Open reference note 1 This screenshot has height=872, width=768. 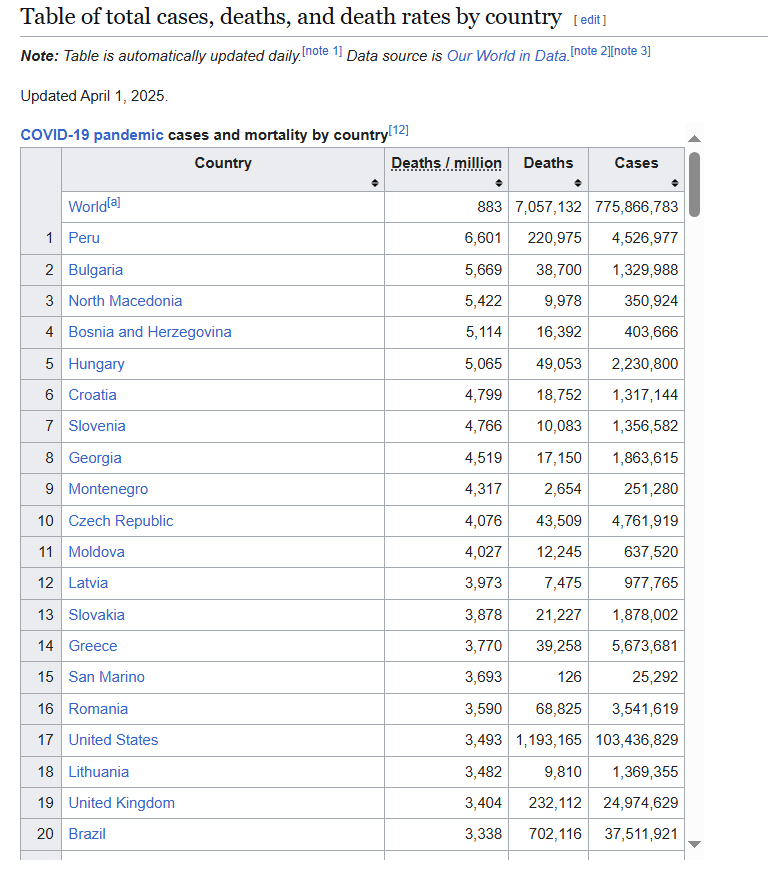tap(322, 51)
